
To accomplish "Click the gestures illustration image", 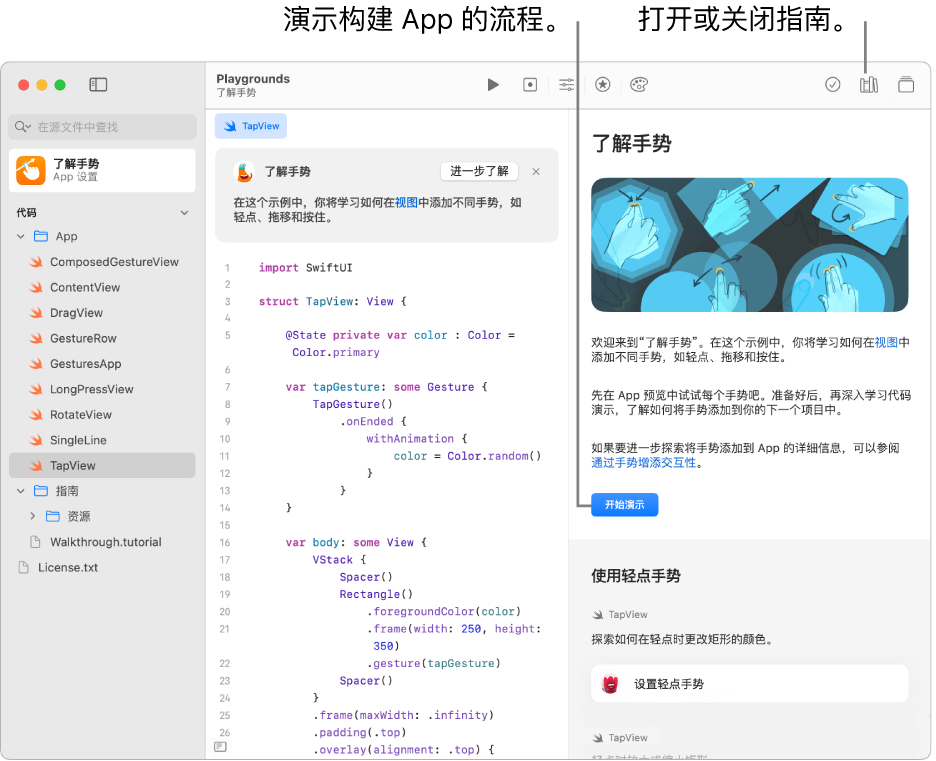I will (x=749, y=245).
